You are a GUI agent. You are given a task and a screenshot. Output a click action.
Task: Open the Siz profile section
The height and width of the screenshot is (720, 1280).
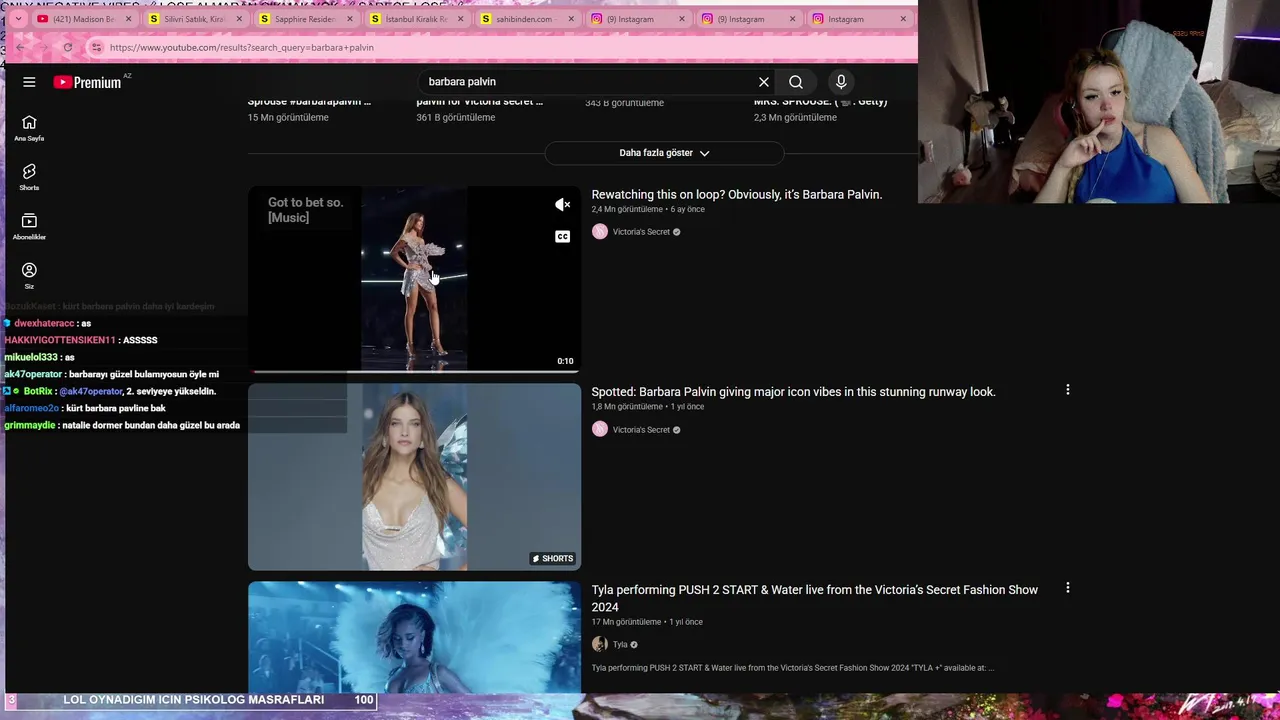point(29,276)
